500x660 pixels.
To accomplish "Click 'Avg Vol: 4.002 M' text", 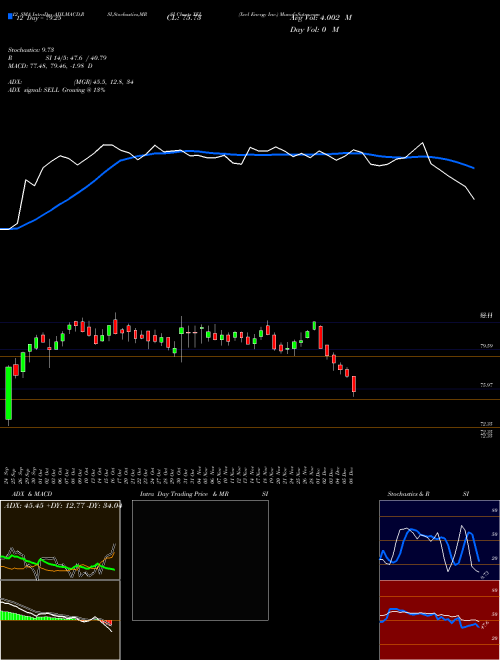I will click(x=321, y=18).
